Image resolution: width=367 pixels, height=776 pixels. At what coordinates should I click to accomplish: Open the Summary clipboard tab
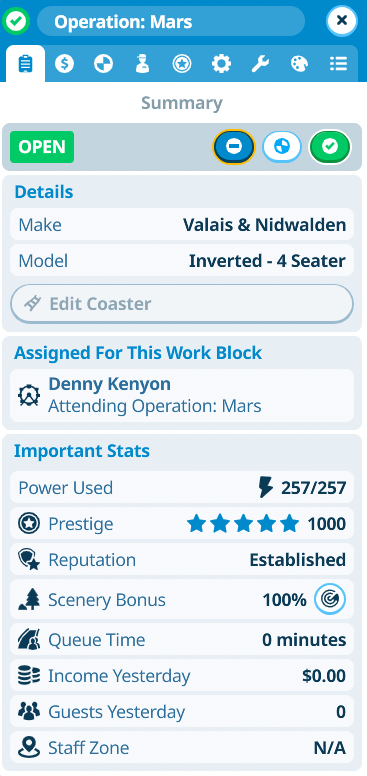pos(25,64)
